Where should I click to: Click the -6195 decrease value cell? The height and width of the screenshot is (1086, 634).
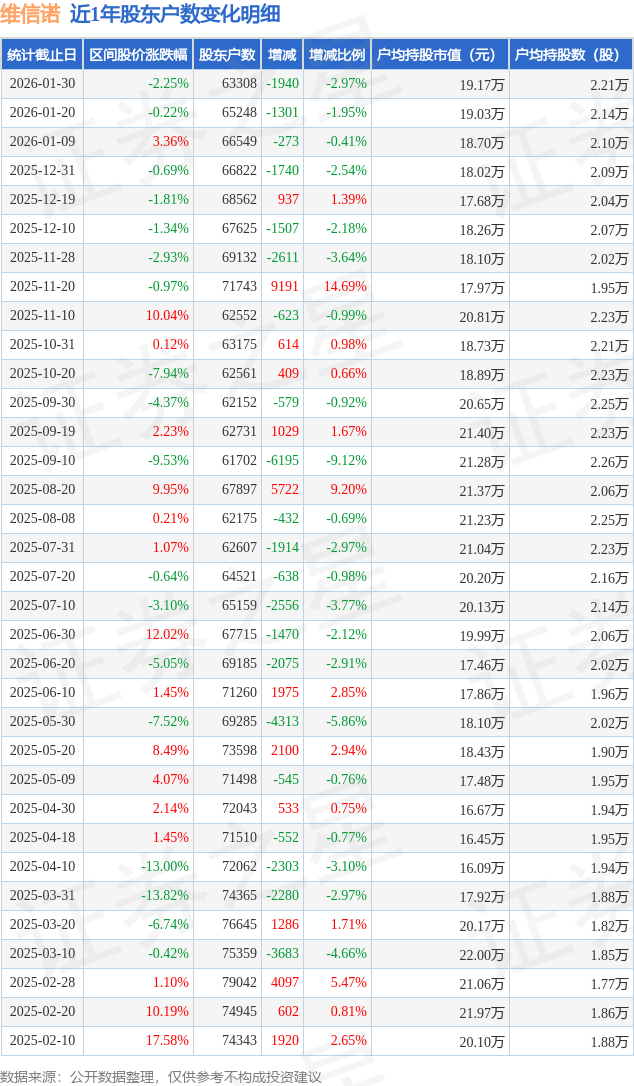pos(282,461)
